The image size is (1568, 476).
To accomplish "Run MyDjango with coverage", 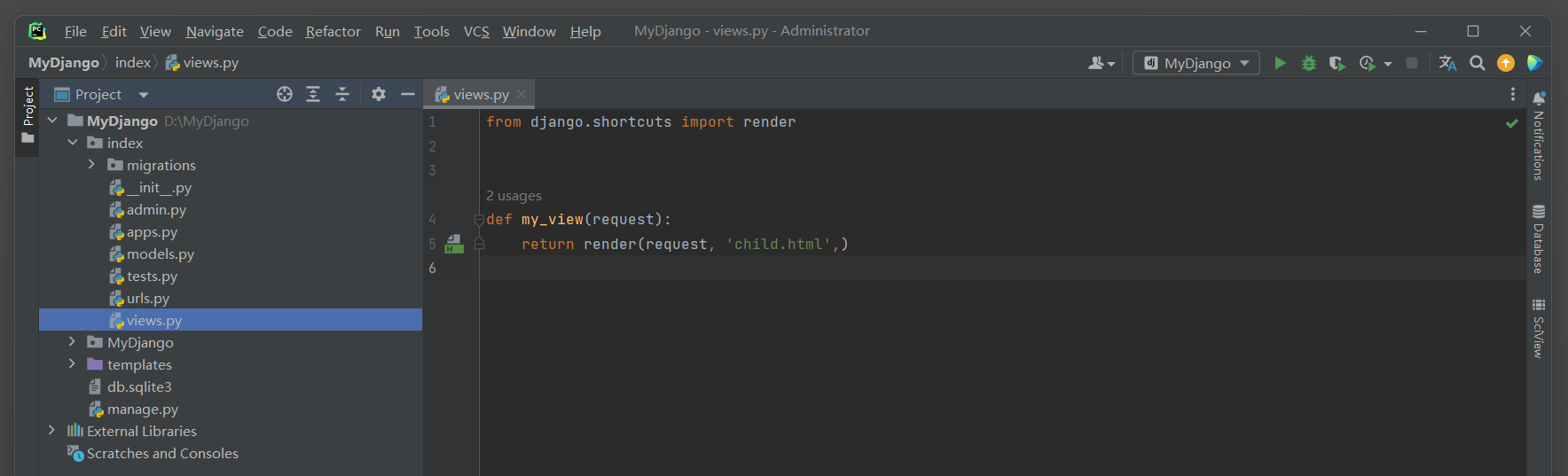I will pyautogui.click(x=1337, y=63).
